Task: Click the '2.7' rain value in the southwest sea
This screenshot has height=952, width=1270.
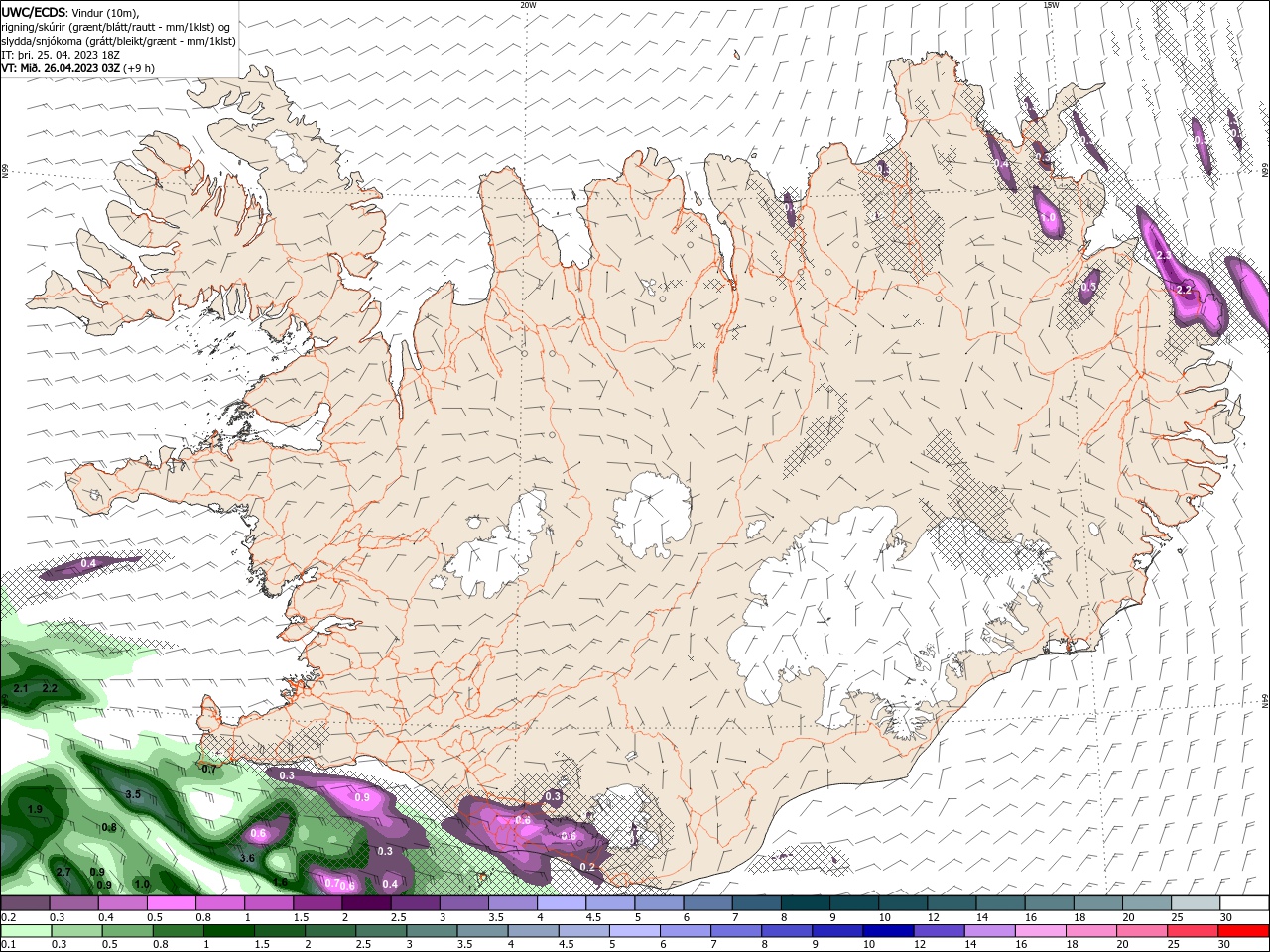Action: point(63,872)
